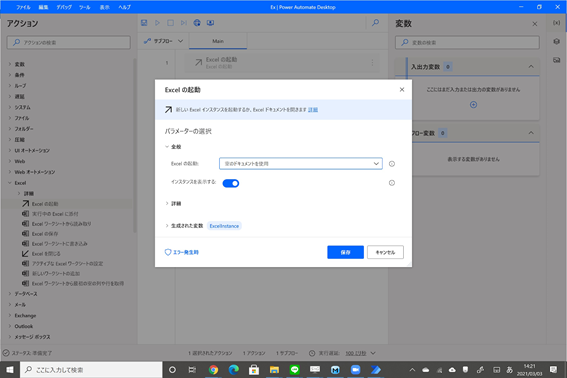Open the Excel の起動 dropdown

point(300,163)
